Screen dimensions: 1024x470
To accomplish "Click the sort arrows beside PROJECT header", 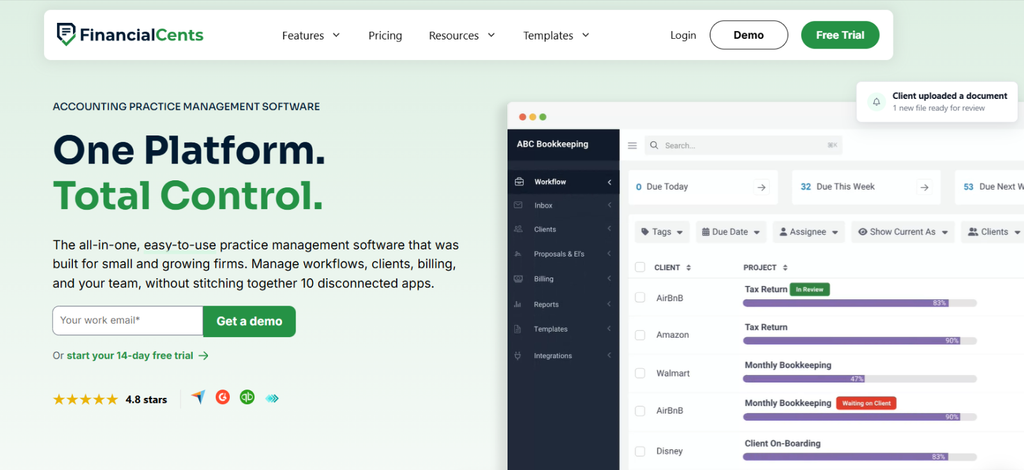I will [x=785, y=268].
